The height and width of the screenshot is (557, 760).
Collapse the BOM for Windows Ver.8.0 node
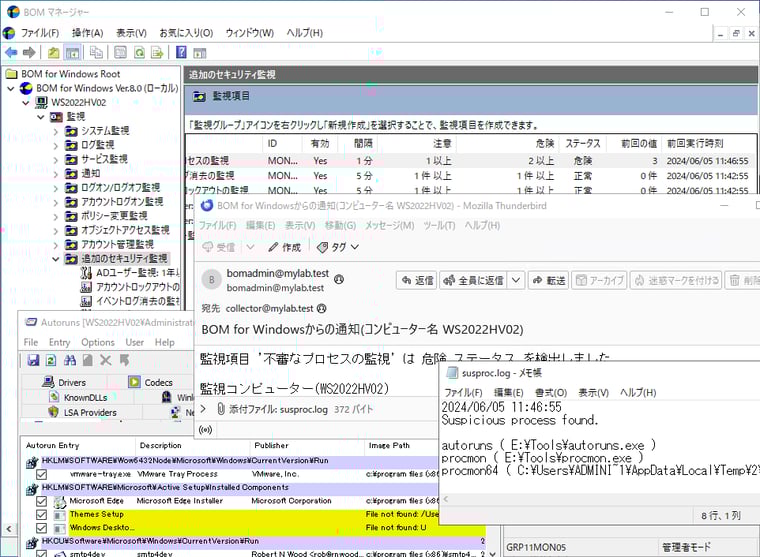point(10,89)
